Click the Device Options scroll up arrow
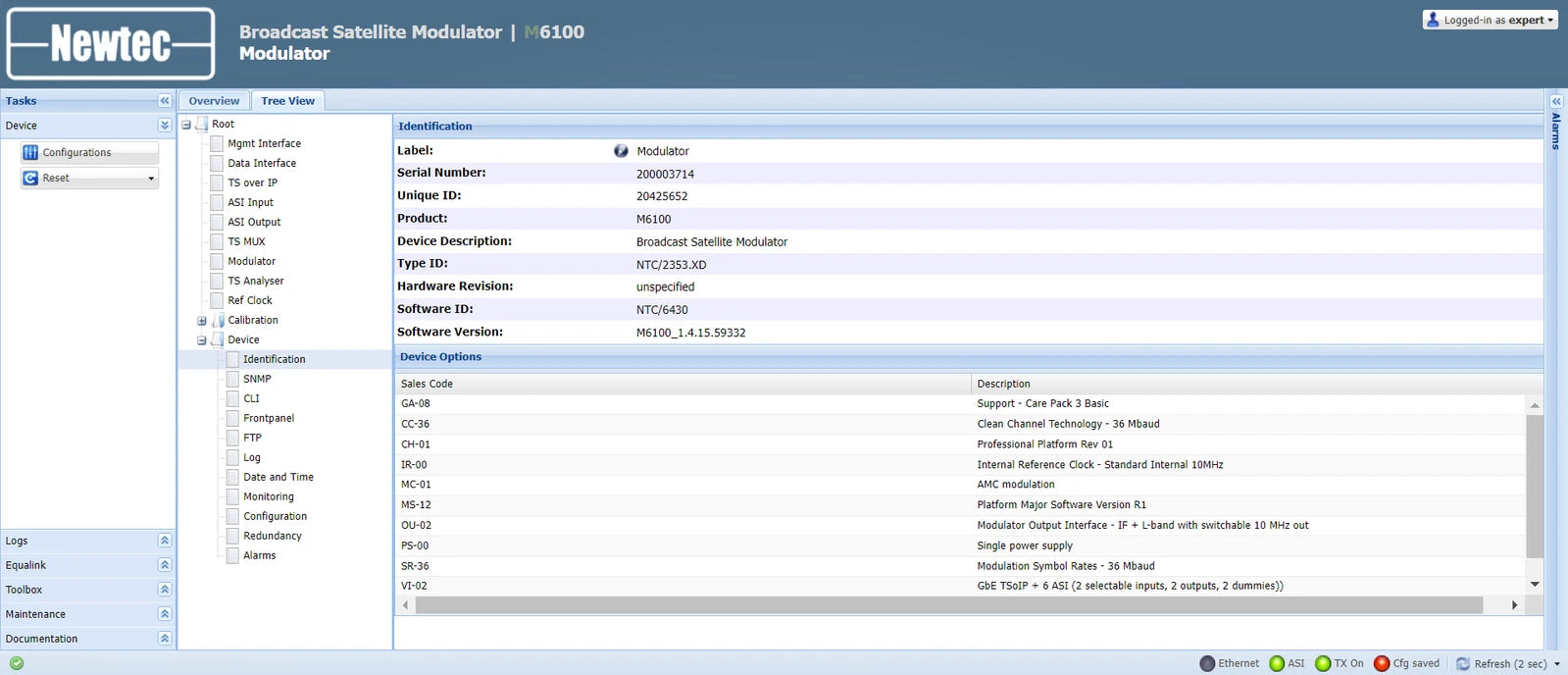The height and width of the screenshot is (675, 1568). tap(1535, 405)
